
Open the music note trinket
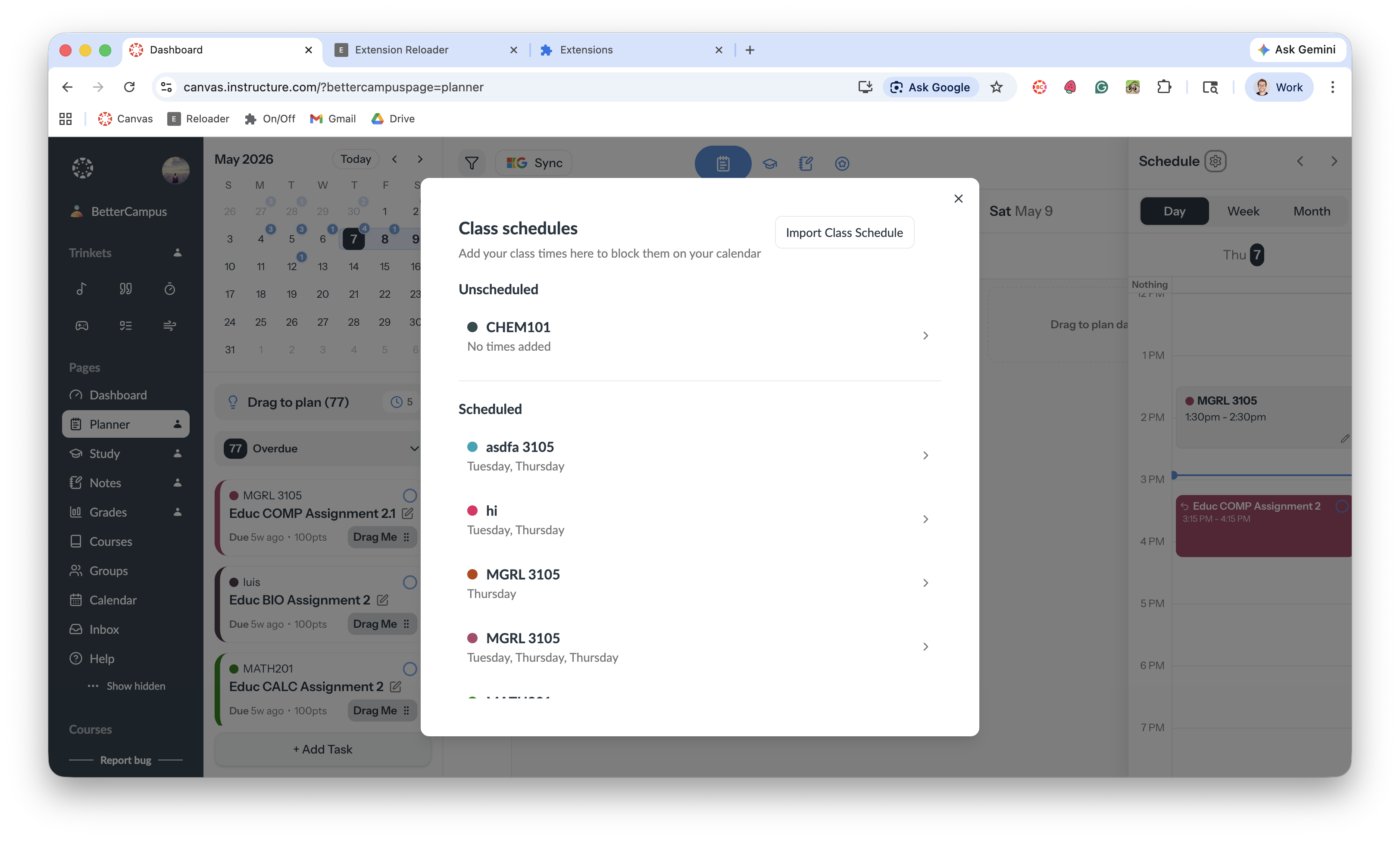click(81, 289)
